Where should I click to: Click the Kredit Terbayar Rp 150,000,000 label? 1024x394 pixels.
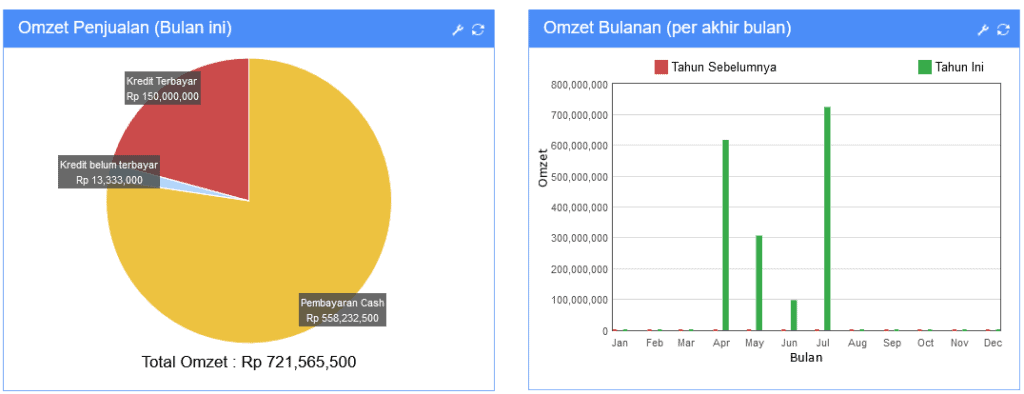[x=161, y=90]
